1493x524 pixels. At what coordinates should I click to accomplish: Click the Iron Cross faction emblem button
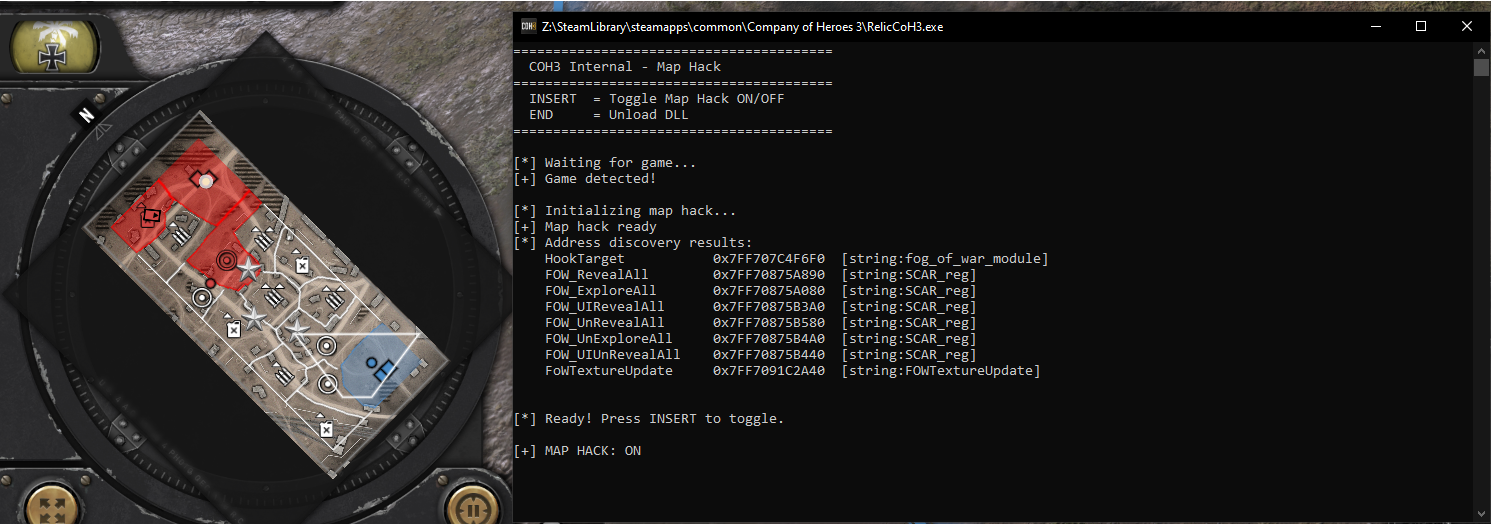53,46
